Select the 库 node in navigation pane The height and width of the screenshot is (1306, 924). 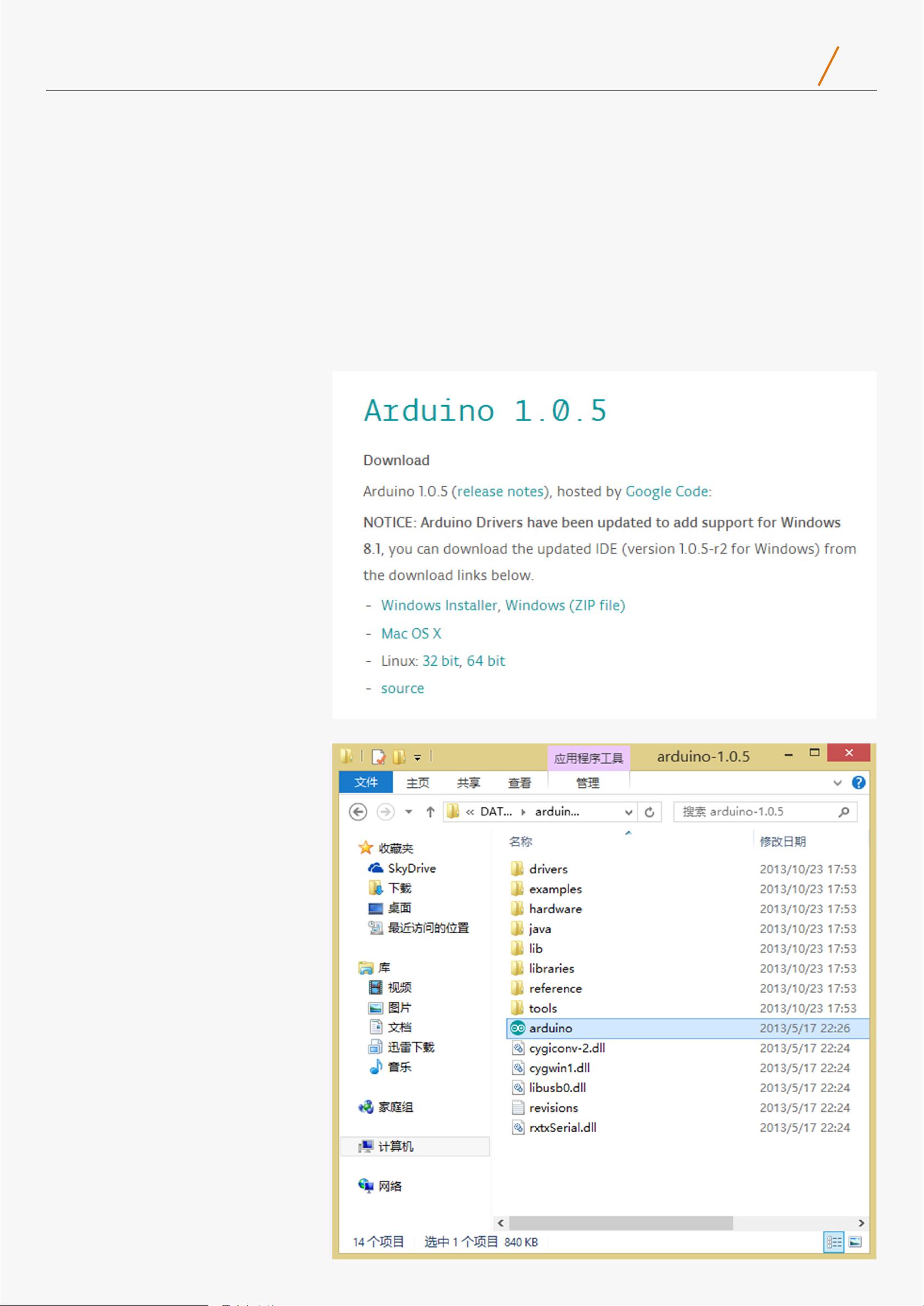pos(384,967)
